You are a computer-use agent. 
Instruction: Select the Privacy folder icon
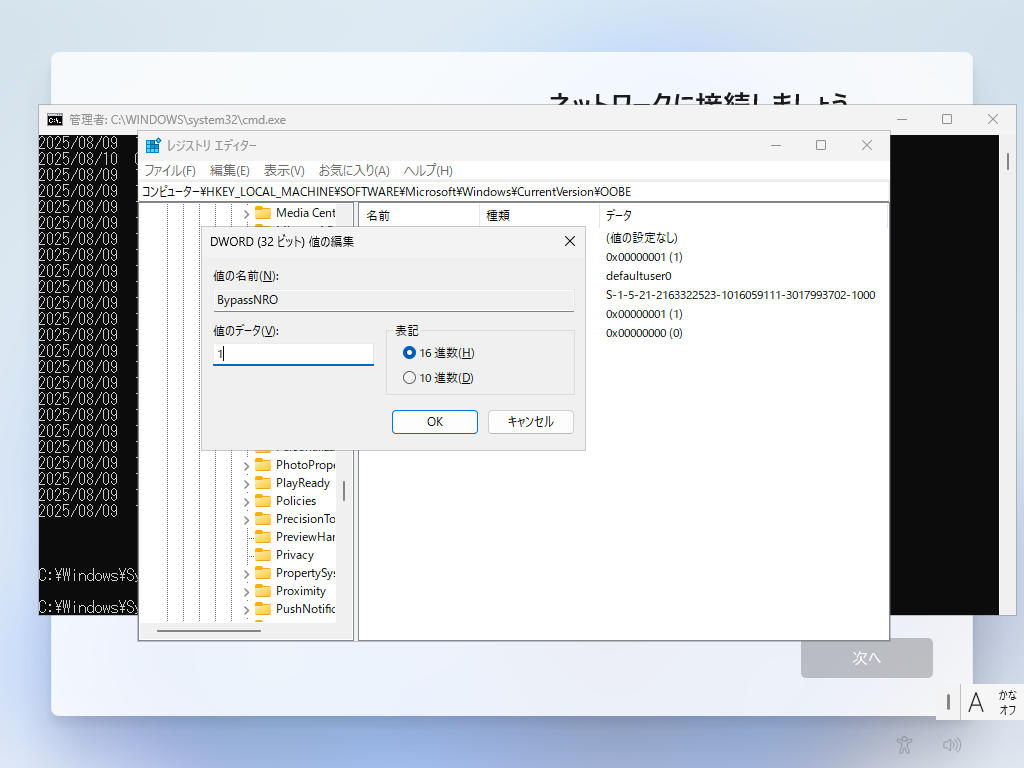pyautogui.click(x=263, y=555)
